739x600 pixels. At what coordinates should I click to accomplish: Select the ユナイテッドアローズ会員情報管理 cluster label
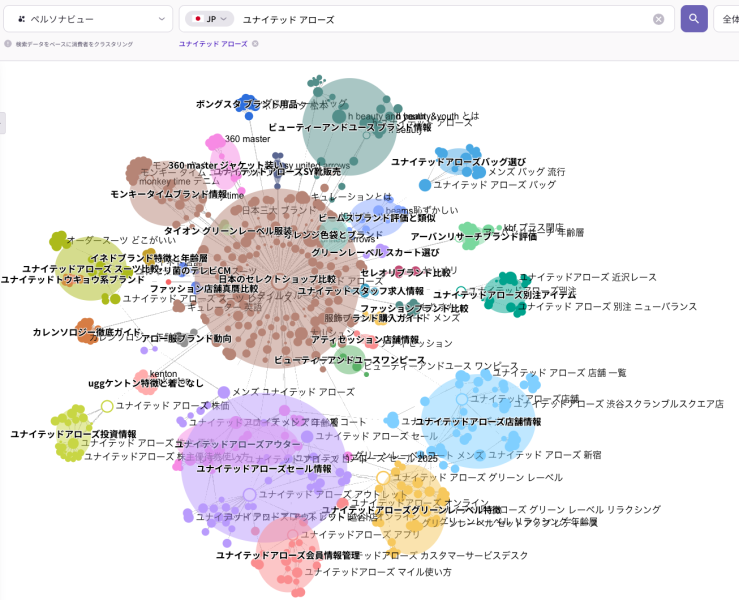tap(288, 555)
